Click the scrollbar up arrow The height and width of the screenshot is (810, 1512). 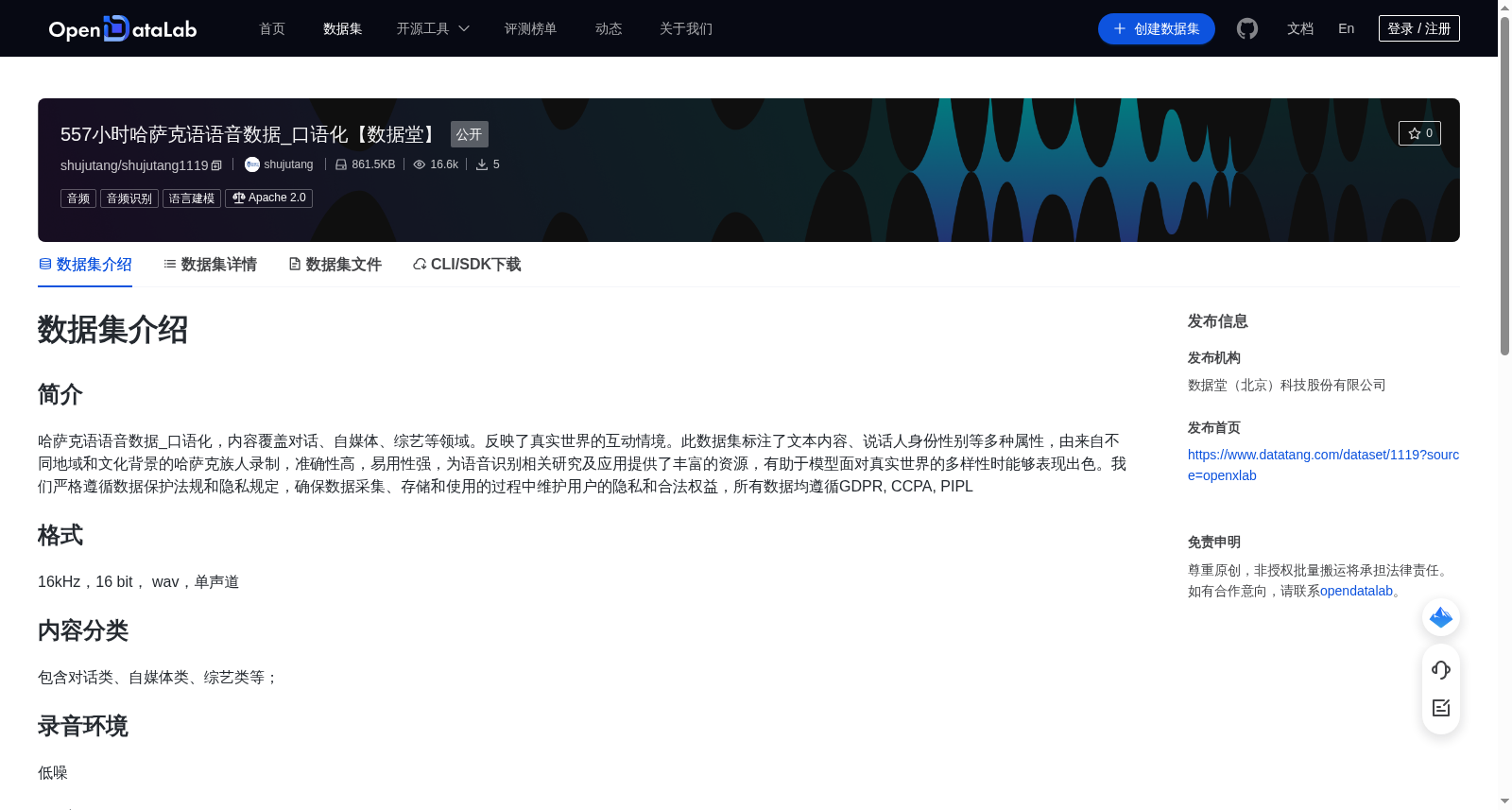1504,7
